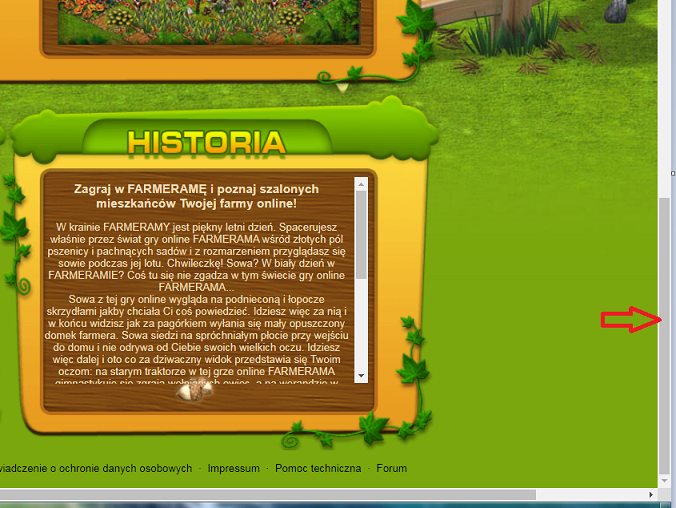Screen dimensions: 676x508
Task: Click the line 'domek farmera. Sowa siedzi na spróchniałym'
Action: tap(196, 336)
